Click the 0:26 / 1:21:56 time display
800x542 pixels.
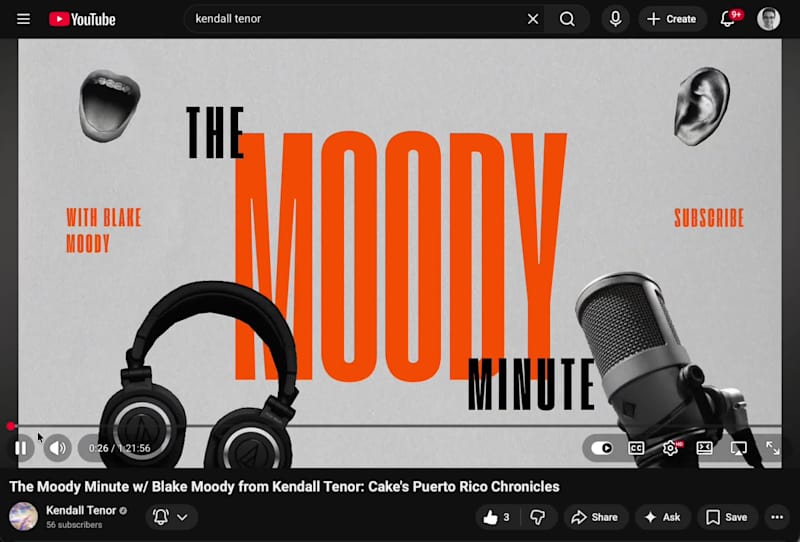[x=119, y=448]
